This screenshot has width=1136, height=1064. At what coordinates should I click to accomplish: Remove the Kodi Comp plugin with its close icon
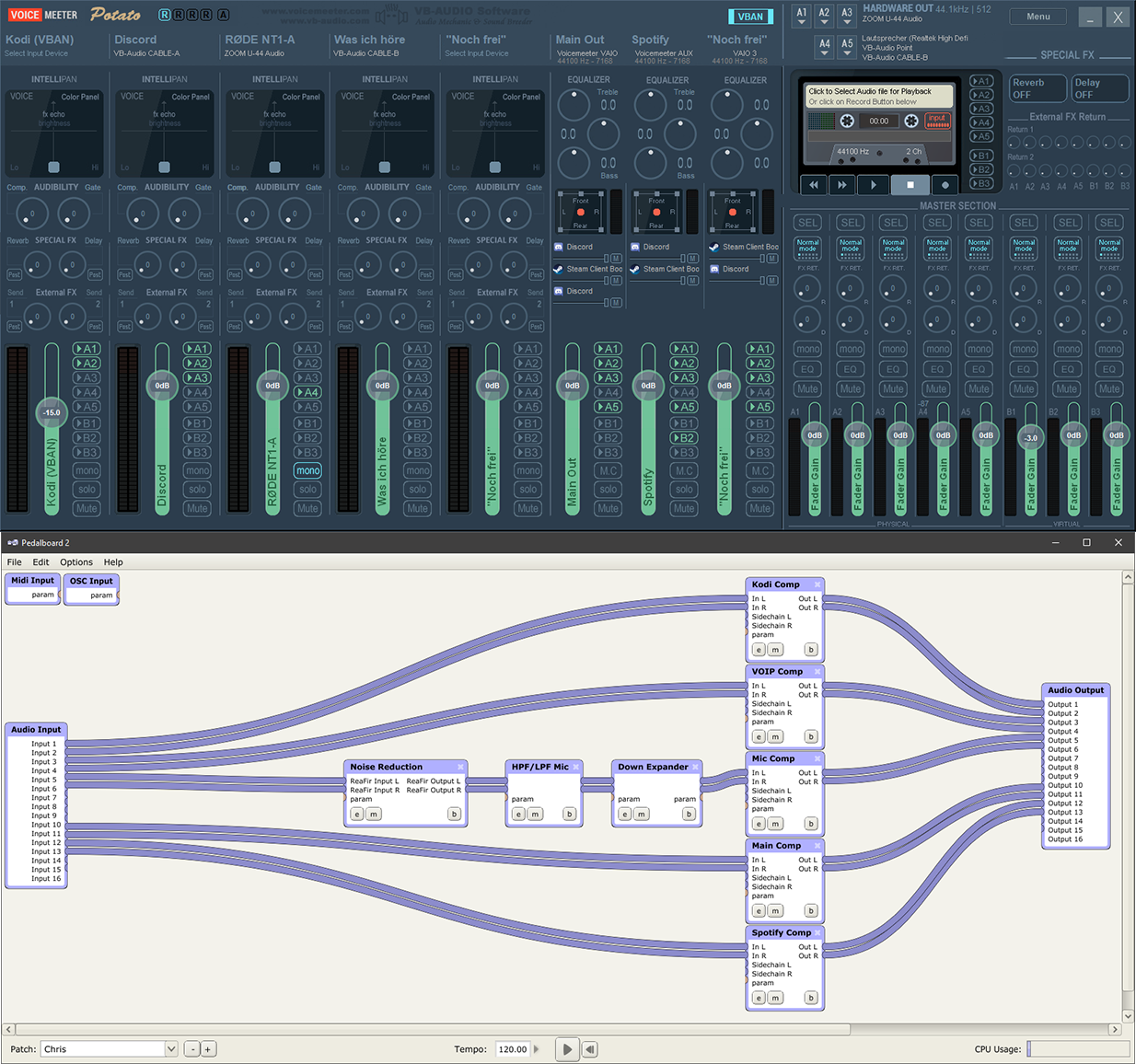point(817,584)
